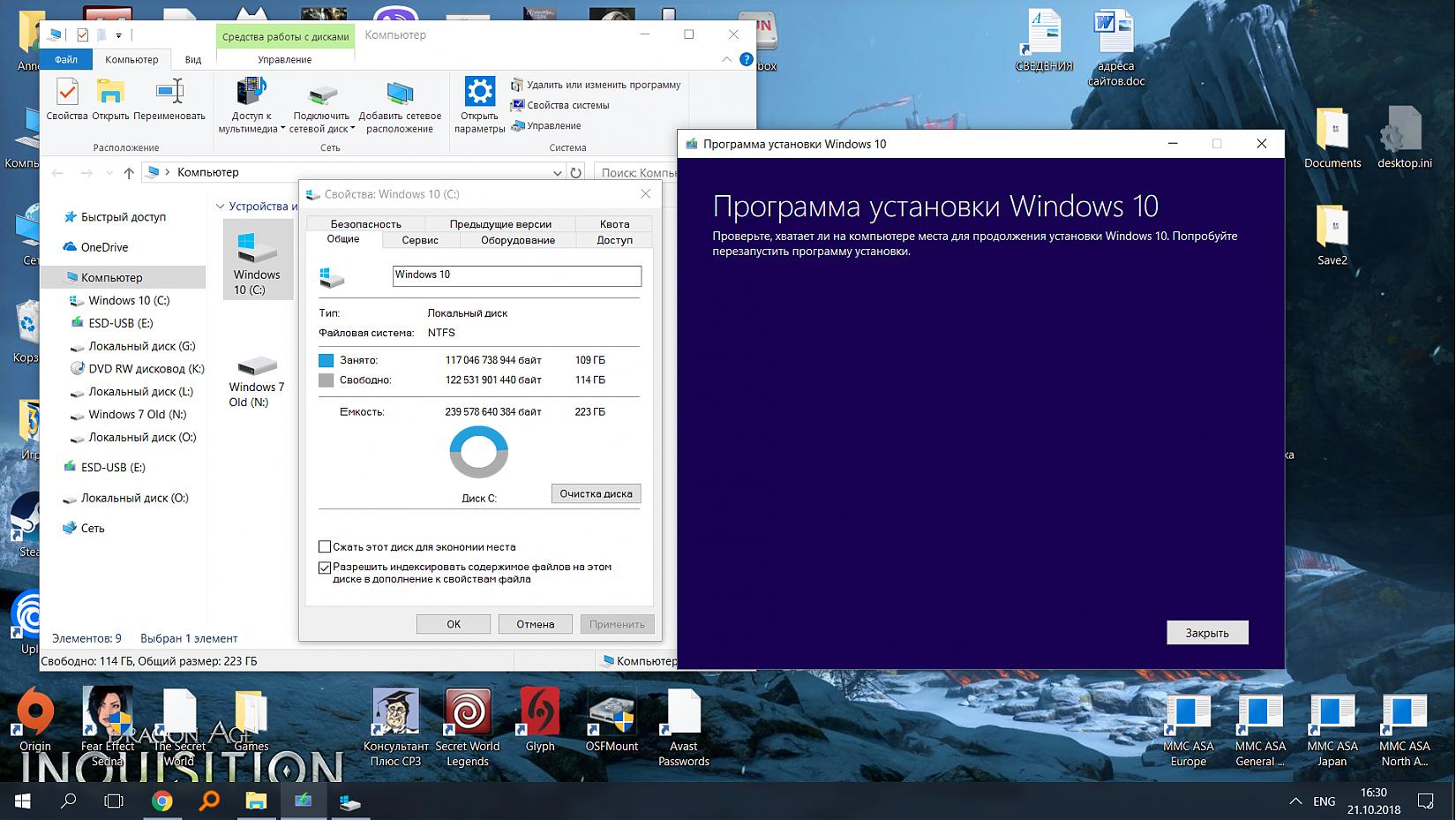Click Открыть параметры gear icon

point(479,105)
